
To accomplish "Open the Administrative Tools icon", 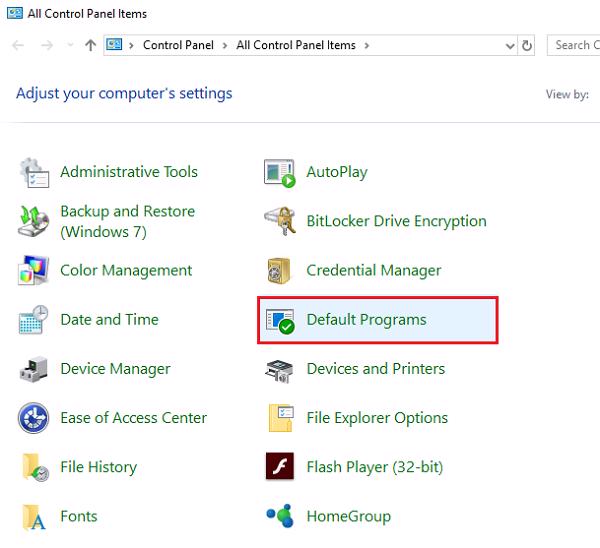I will 34,173.
